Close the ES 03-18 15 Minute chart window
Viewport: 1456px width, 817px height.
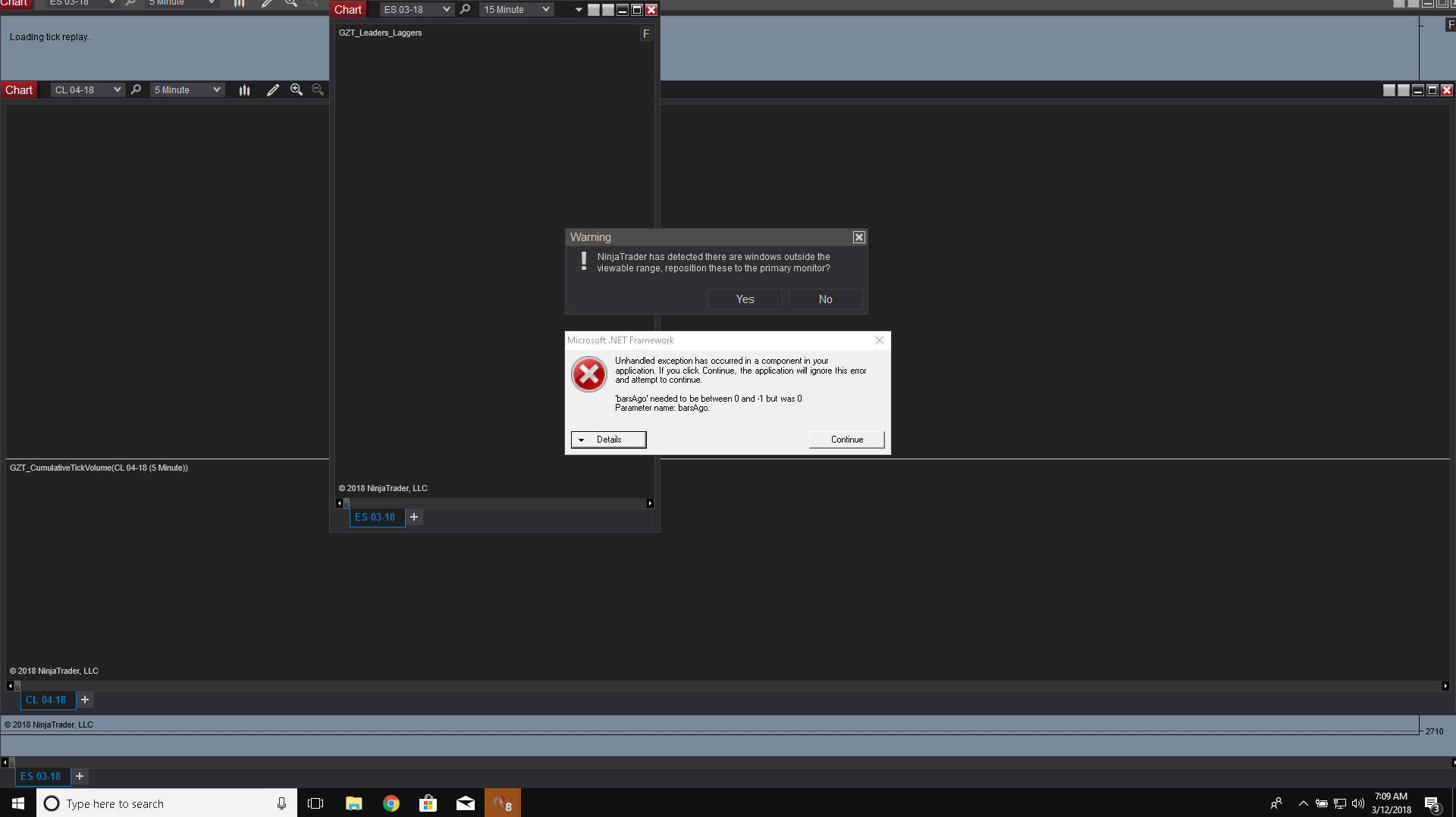651,10
